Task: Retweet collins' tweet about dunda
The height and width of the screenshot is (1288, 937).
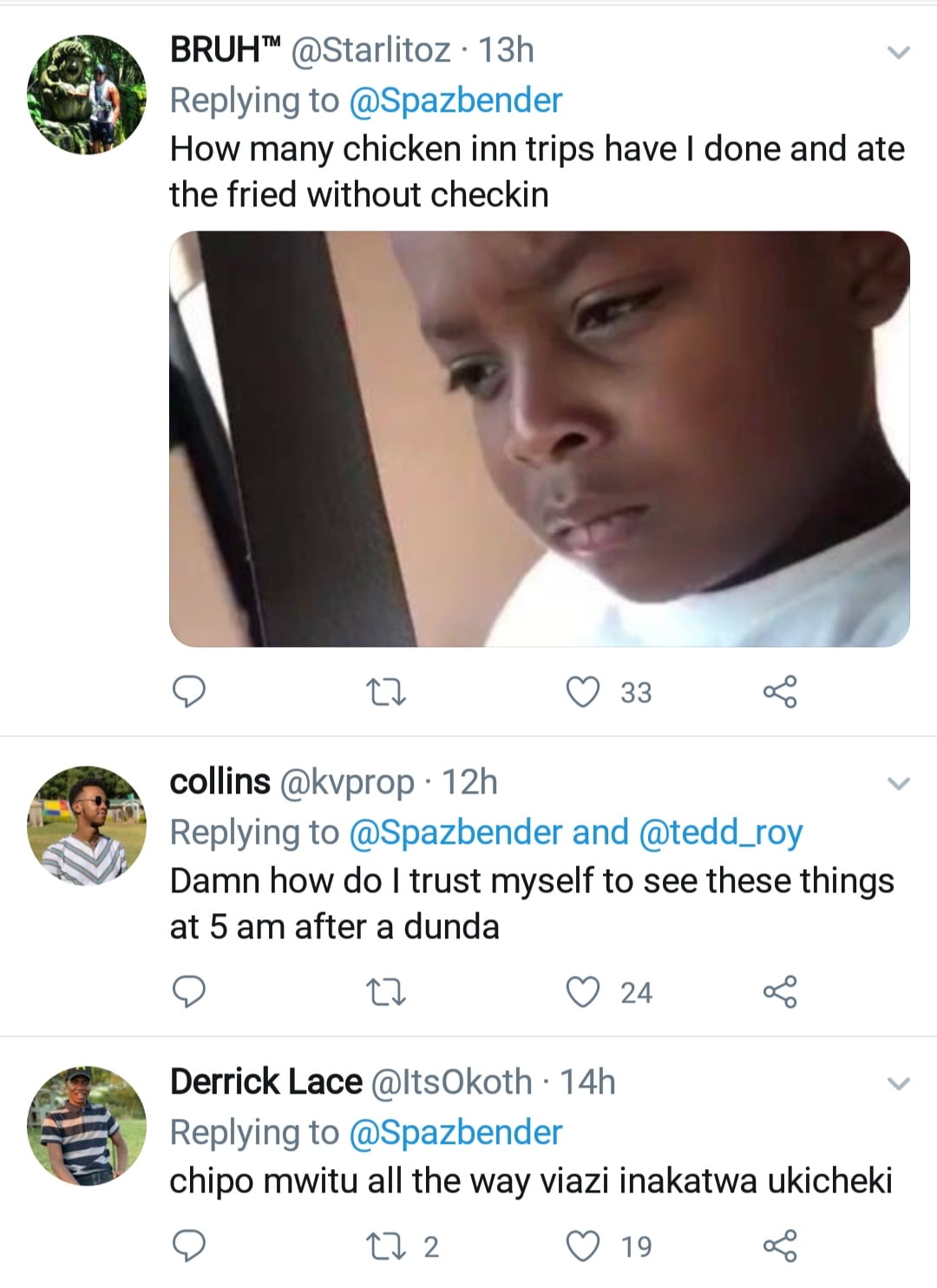Action: pos(386,992)
